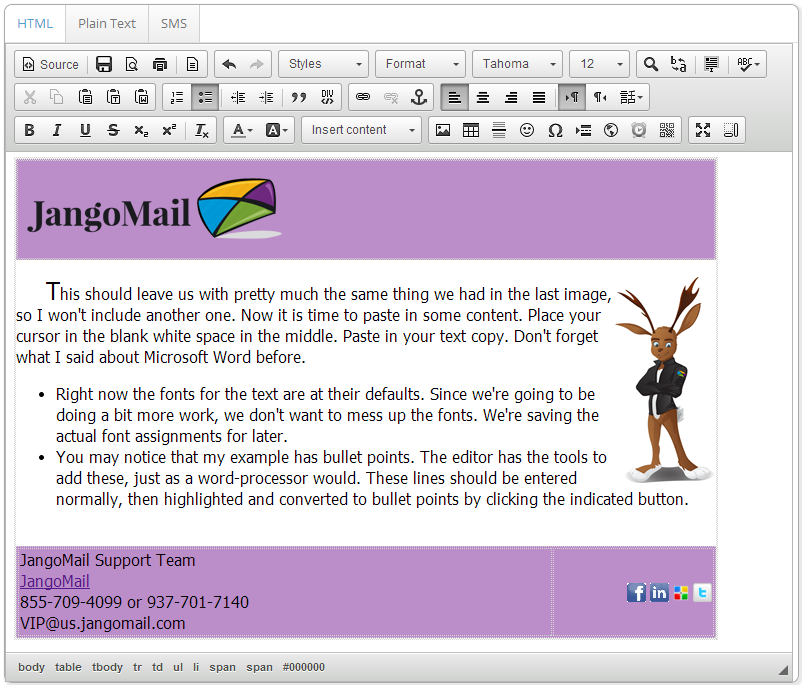The height and width of the screenshot is (685, 802).
Task: Insert an anchor with the anchor icon
Action: pyautogui.click(x=419, y=97)
